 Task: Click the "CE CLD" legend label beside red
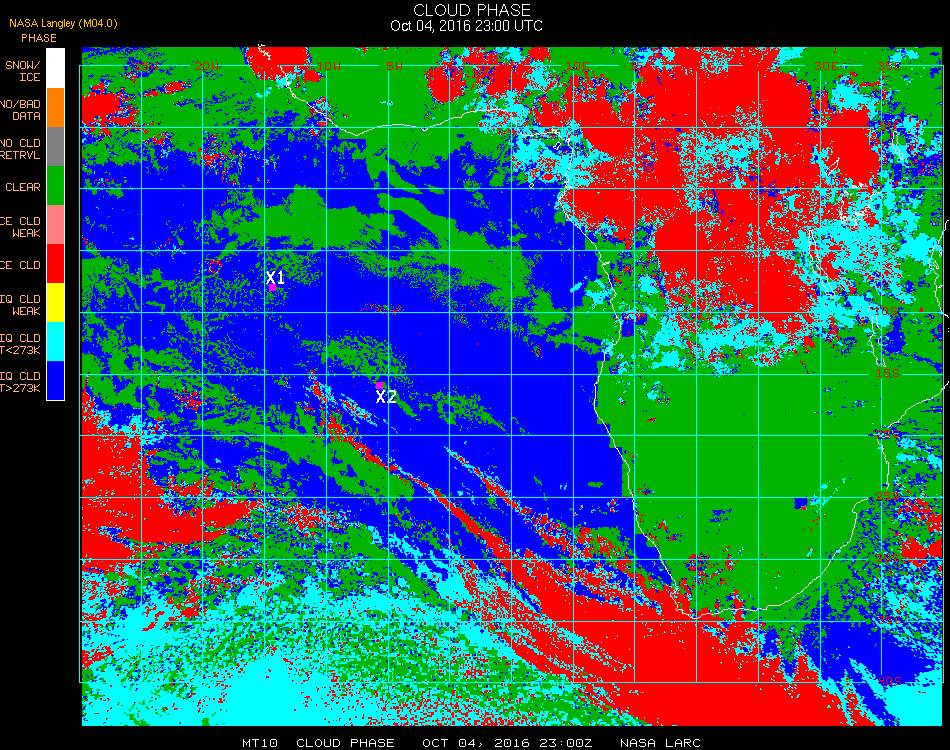[21, 265]
